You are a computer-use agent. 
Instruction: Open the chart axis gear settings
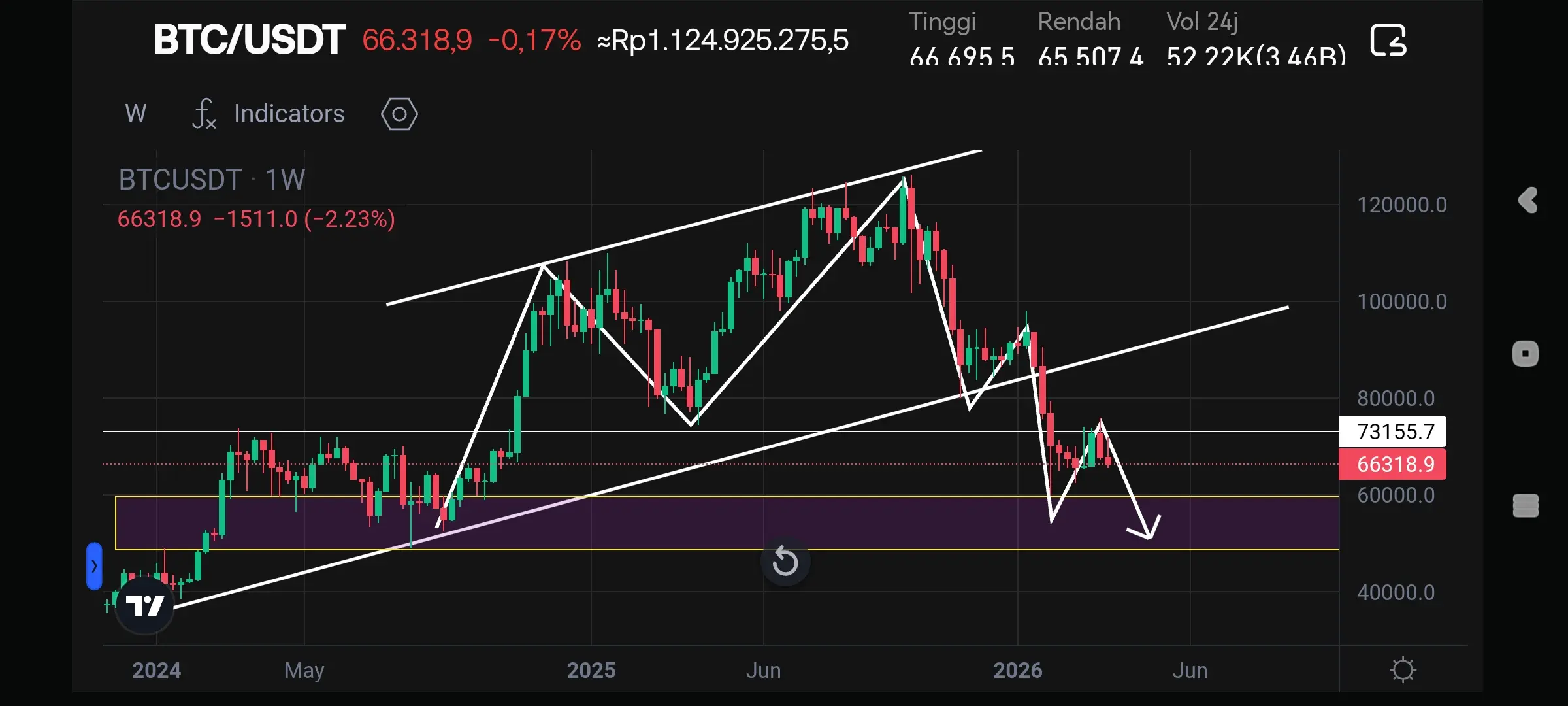(1402, 670)
